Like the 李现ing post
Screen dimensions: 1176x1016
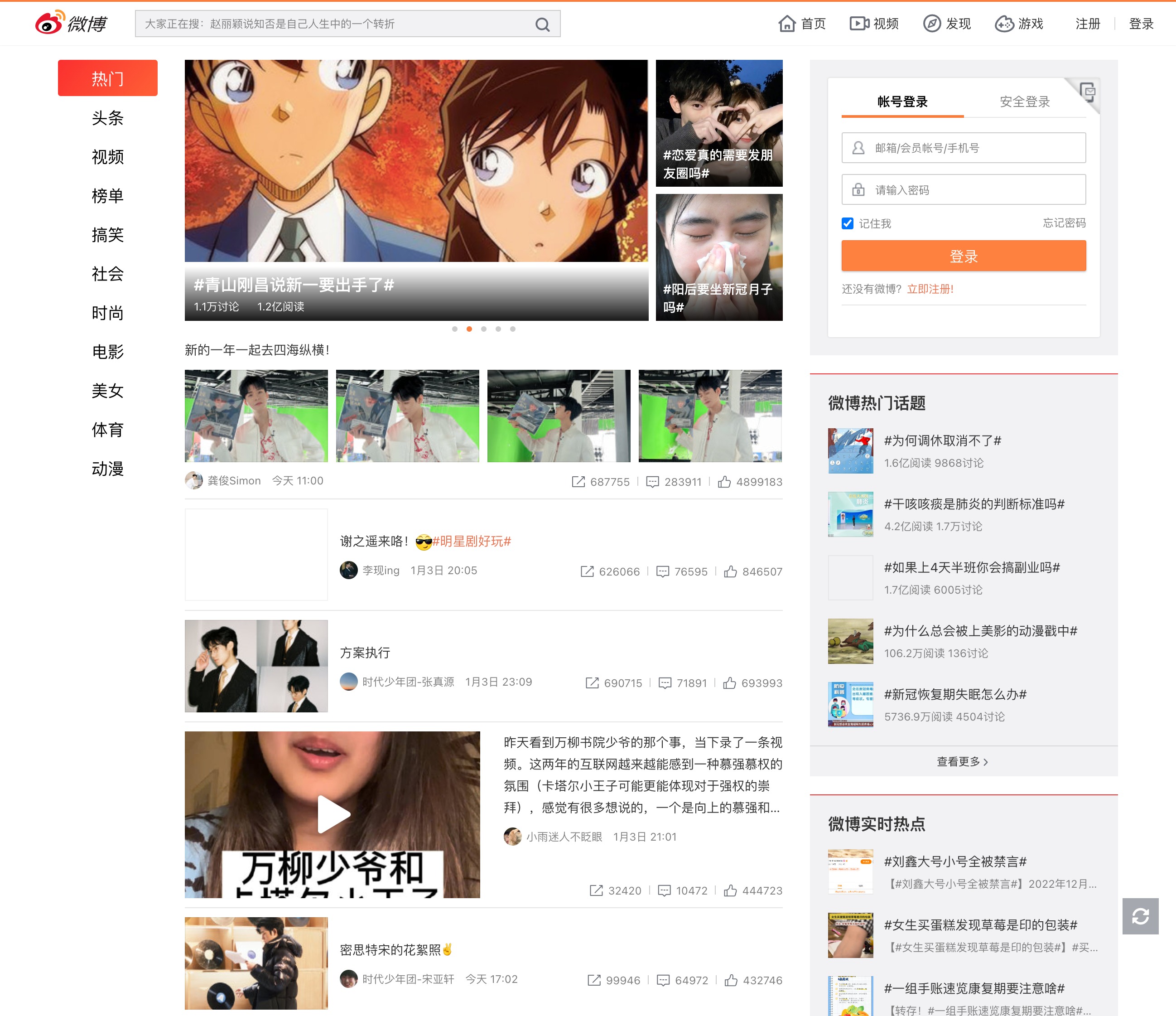[730, 571]
